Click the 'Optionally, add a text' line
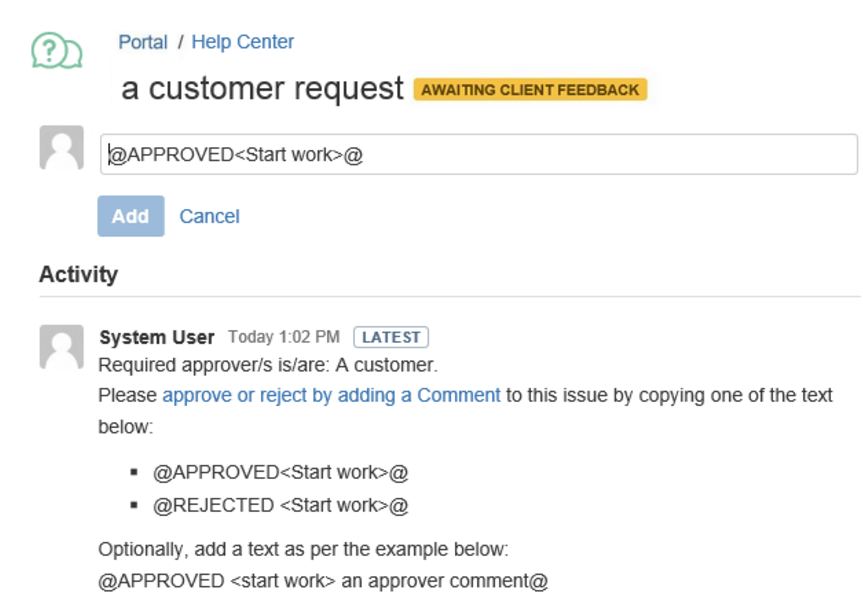This screenshot has height=596, width=863. tap(303, 549)
